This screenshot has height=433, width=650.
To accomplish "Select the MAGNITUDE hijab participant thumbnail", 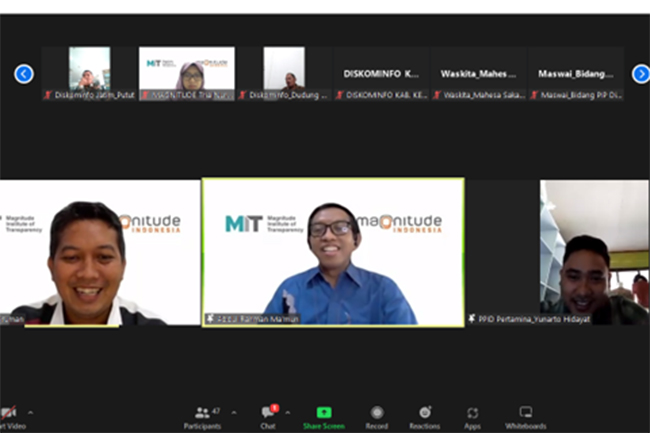I will (187, 72).
